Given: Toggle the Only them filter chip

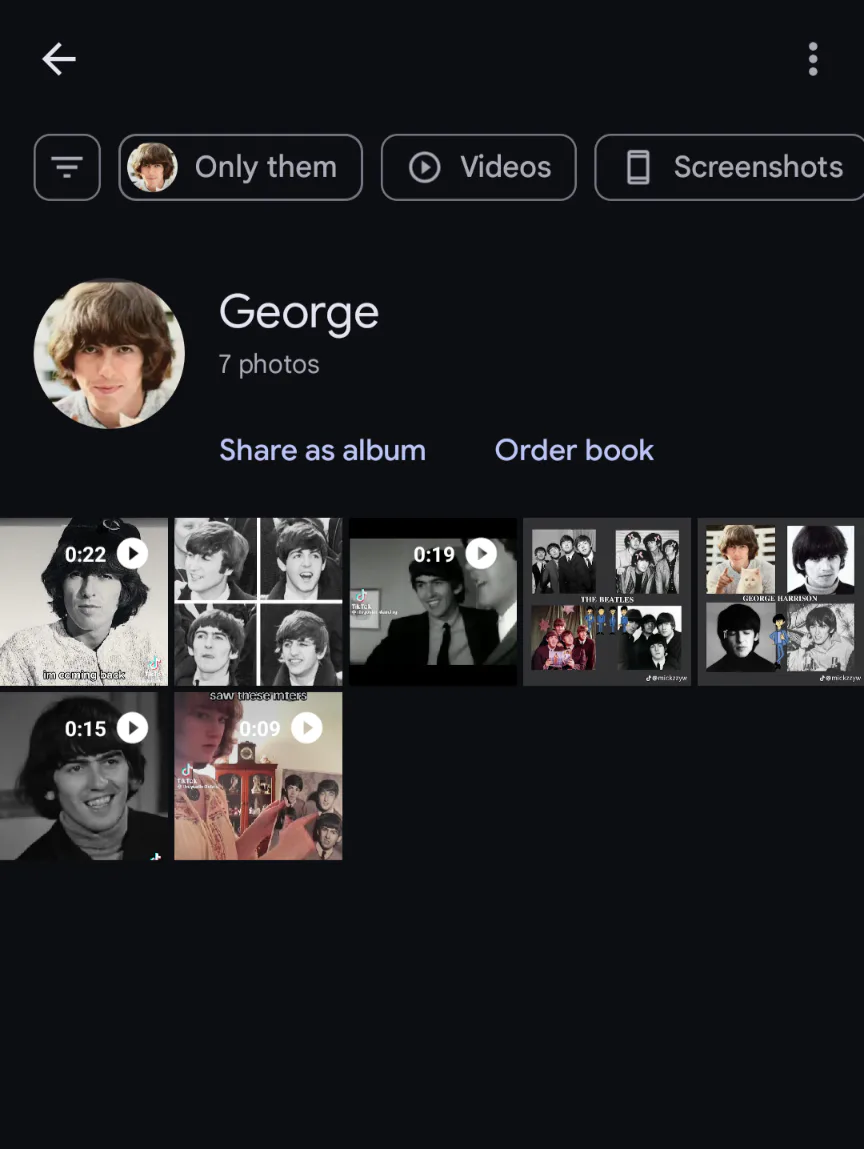Looking at the screenshot, I should [240, 167].
